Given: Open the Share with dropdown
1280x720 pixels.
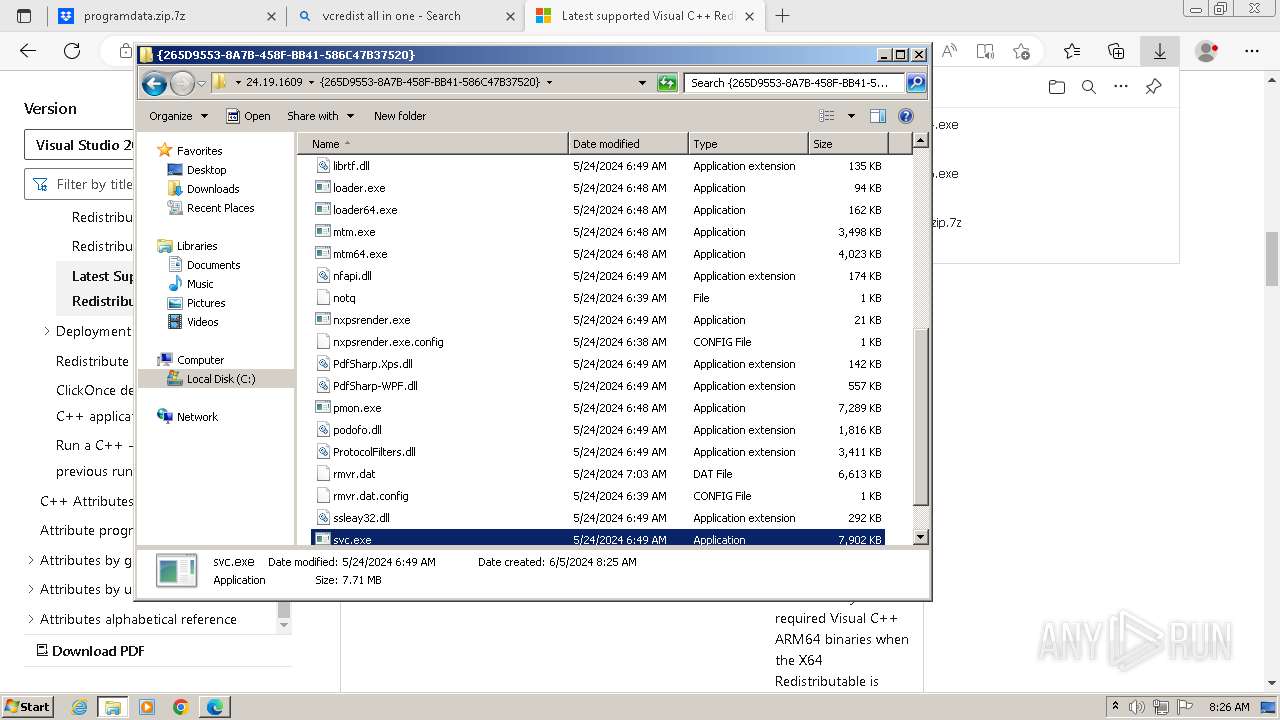Looking at the screenshot, I should [x=320, y=116].
